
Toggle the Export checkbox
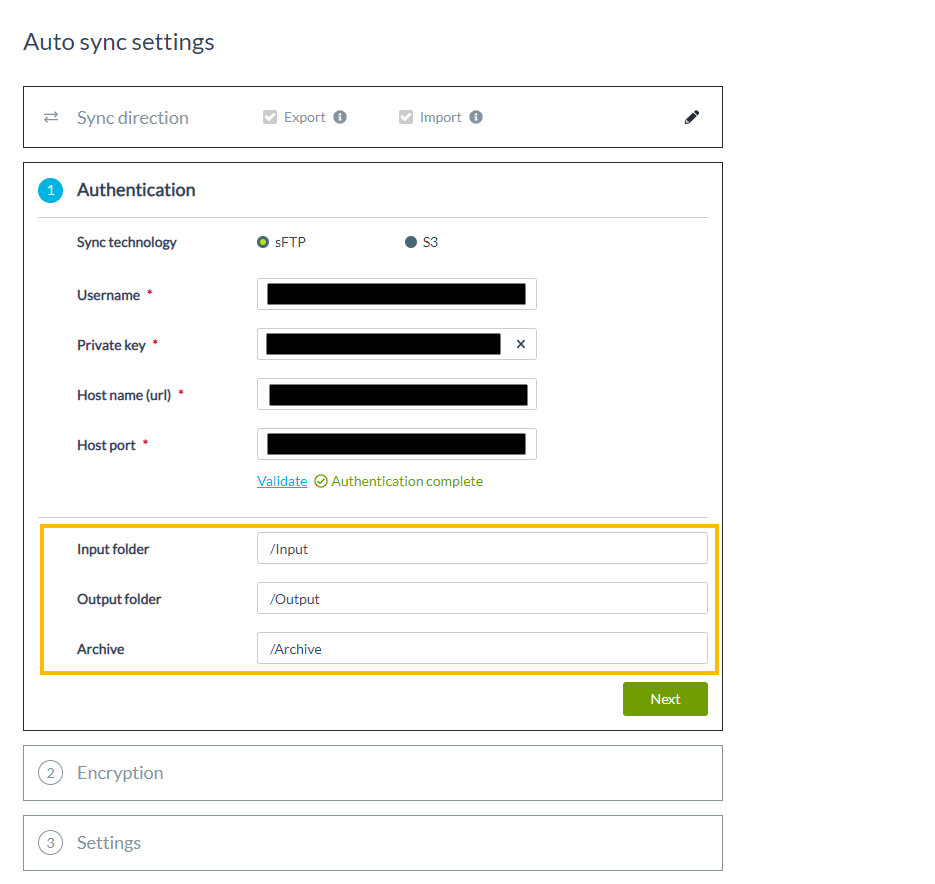point(270,117)
